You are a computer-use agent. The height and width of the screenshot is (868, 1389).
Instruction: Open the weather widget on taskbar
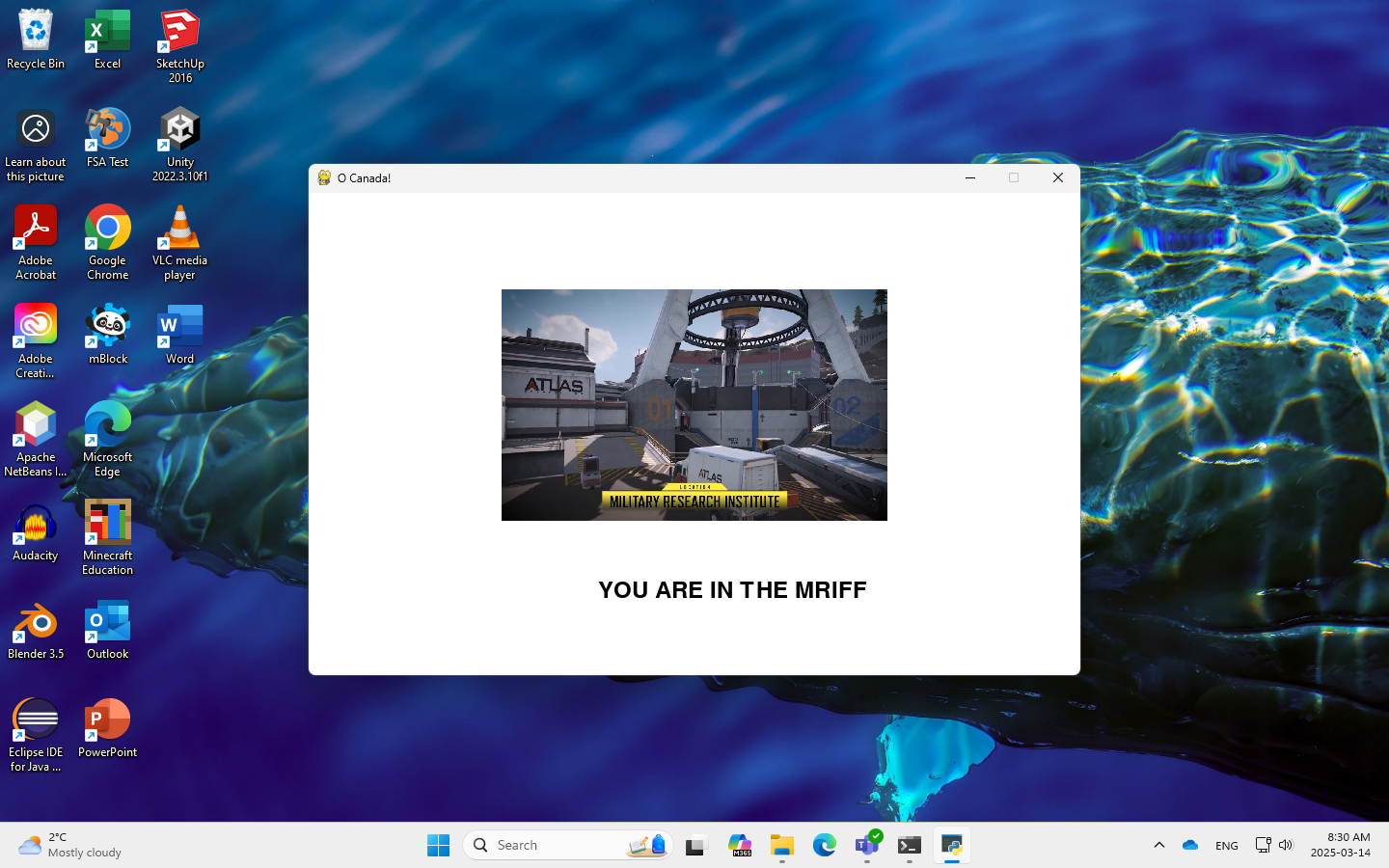click(x=70, y=845)
